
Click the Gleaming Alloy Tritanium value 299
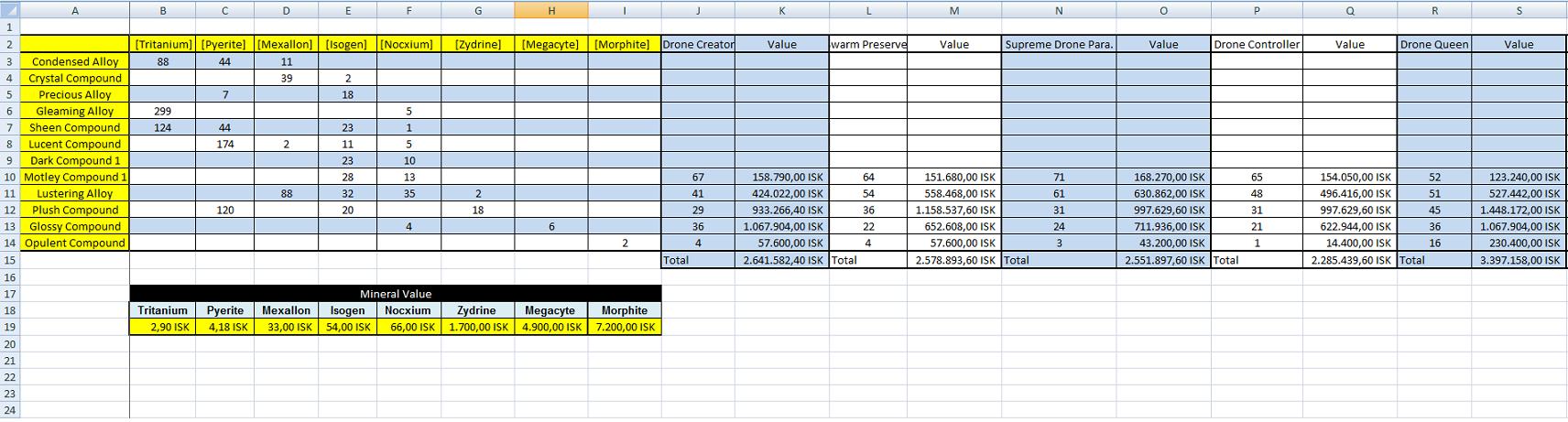163,111
